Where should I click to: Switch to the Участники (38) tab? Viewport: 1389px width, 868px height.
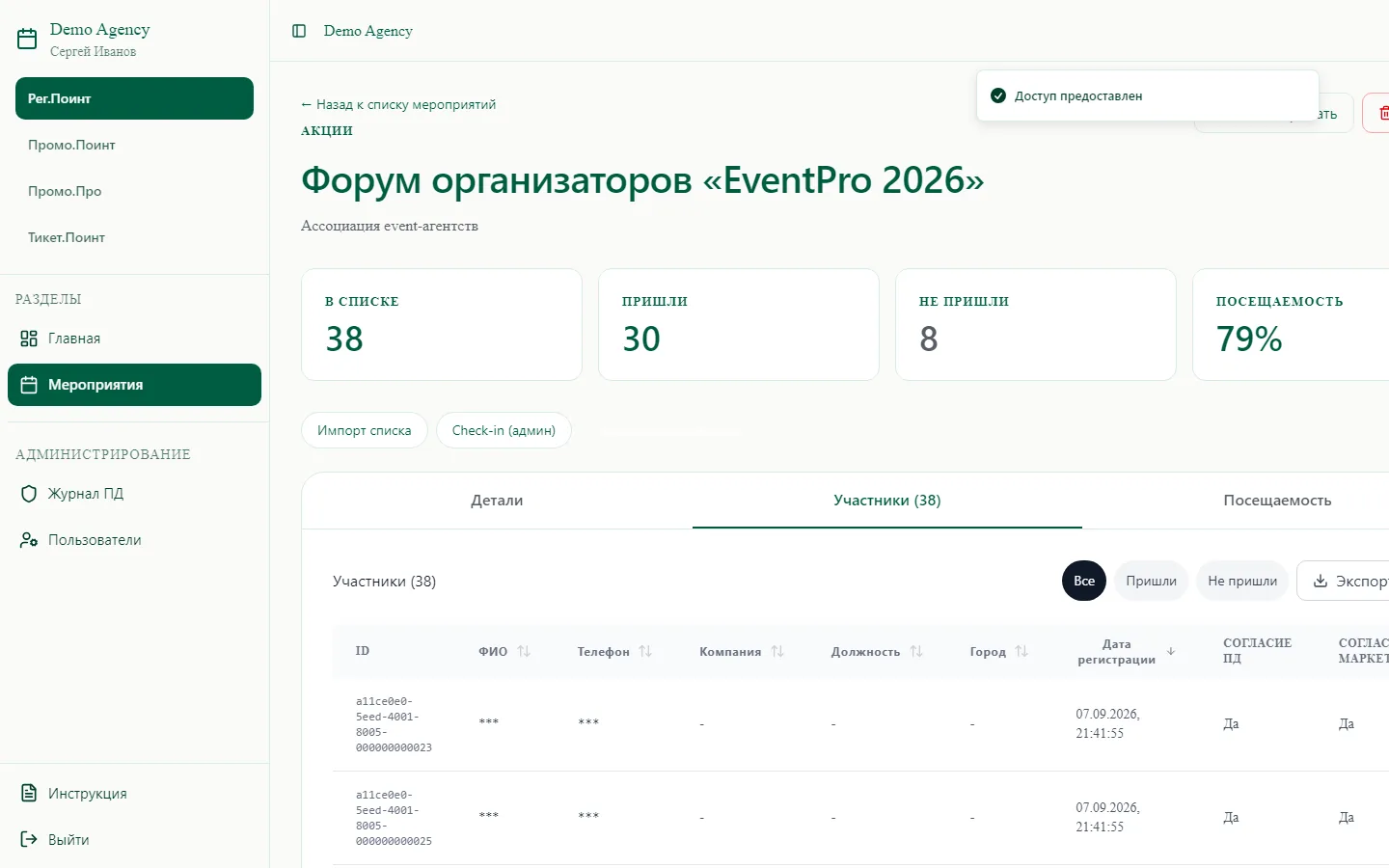pos(887,501)
